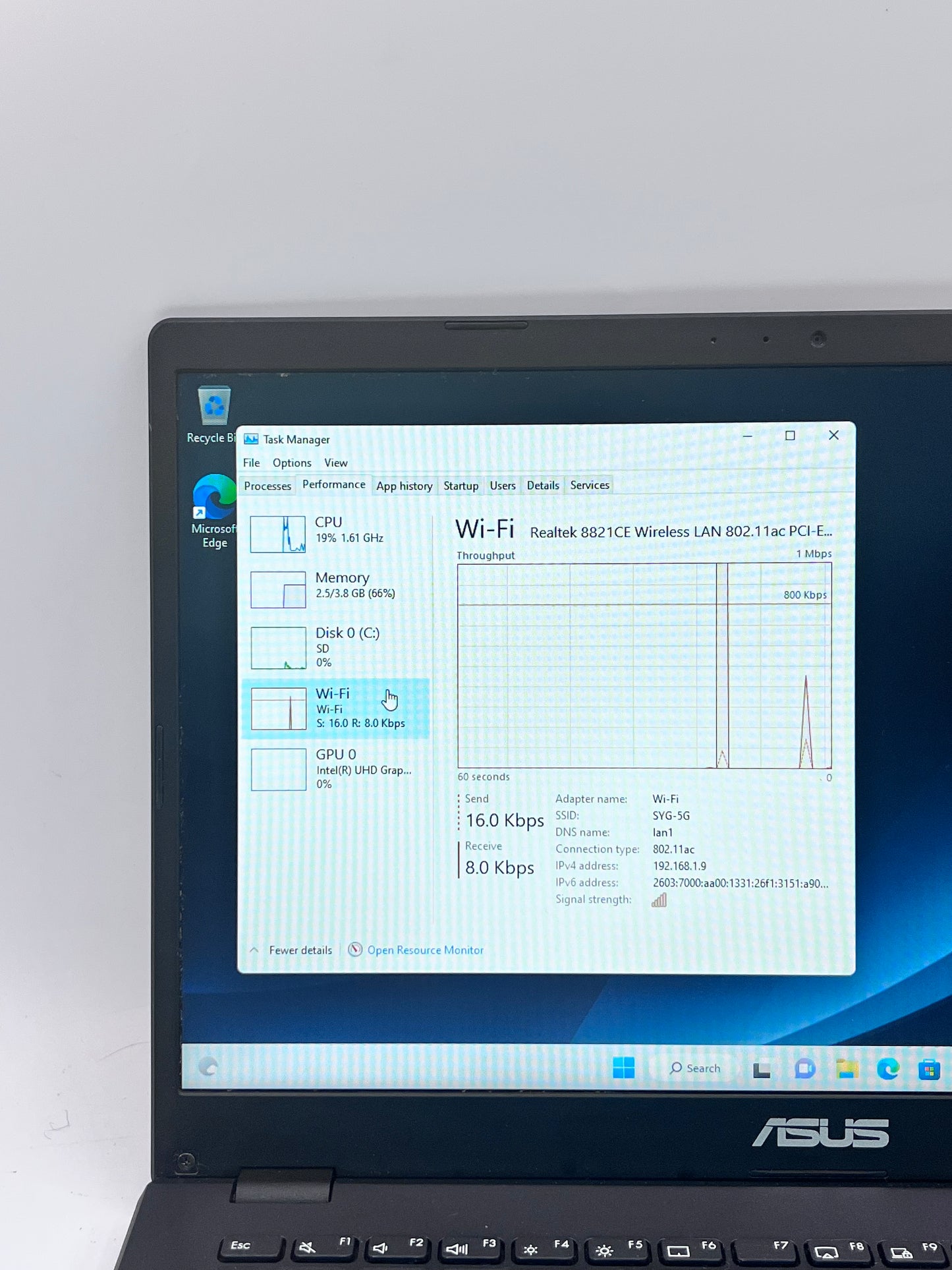Click the Resource Monitor gauge icon

coord(355,950)
